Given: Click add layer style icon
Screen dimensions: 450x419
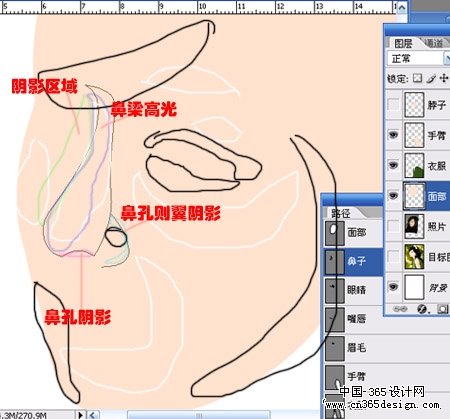Looking at the screenshot, I should (423, 309).
